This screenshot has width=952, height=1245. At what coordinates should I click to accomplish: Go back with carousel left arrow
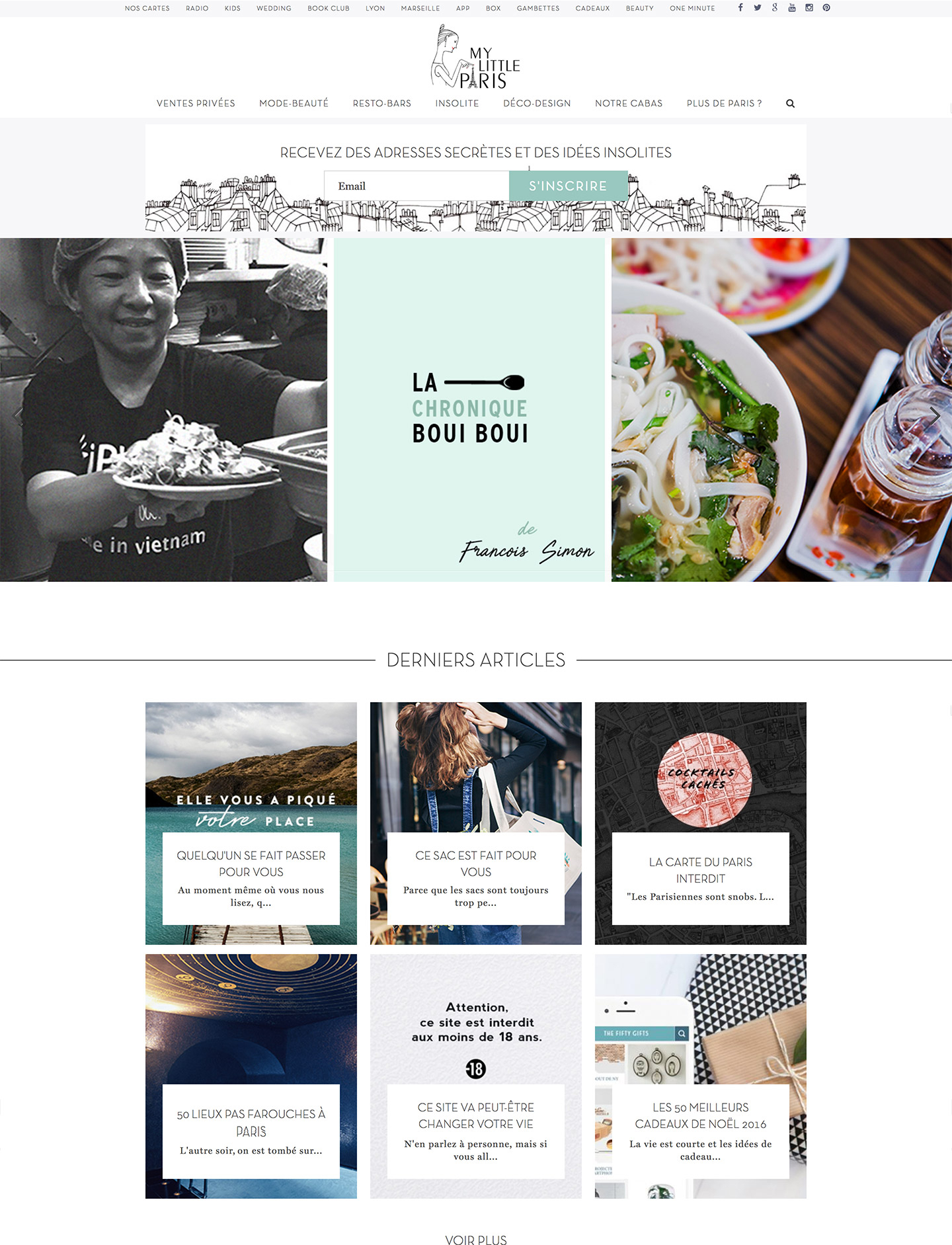pos(18,415)
